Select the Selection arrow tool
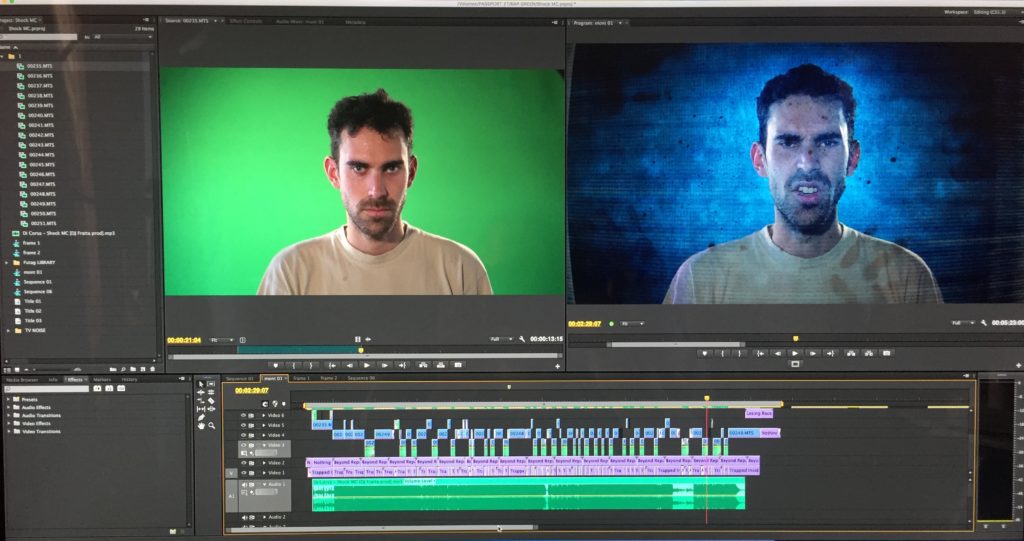 tap(201, 384)
